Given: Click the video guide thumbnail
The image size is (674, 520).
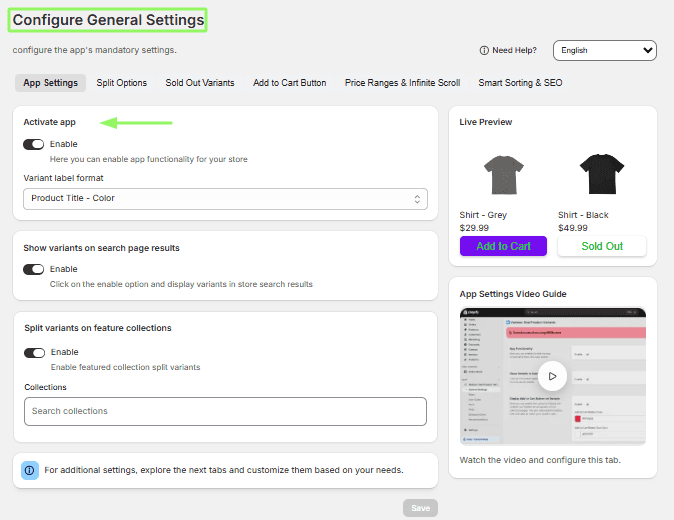Looking at the screenshot, I should point(552,376).
